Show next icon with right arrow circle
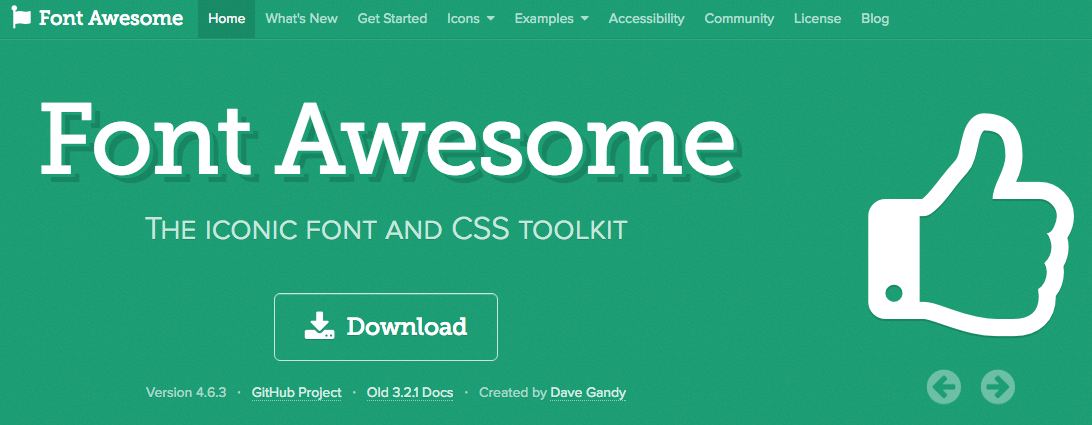 pyautogui.click(x=998, y=387)
